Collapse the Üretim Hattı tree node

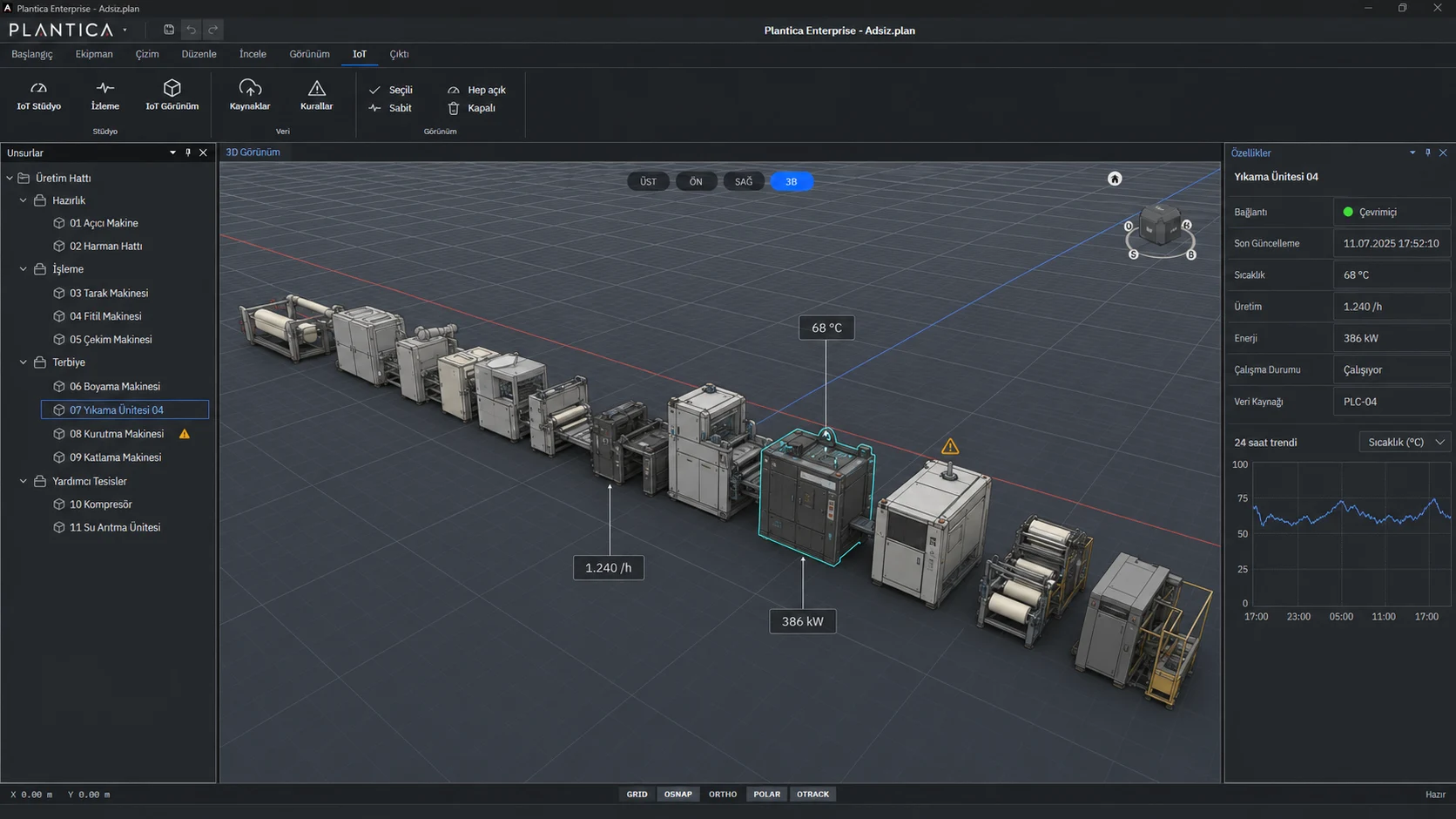click(x=10, y=178)
